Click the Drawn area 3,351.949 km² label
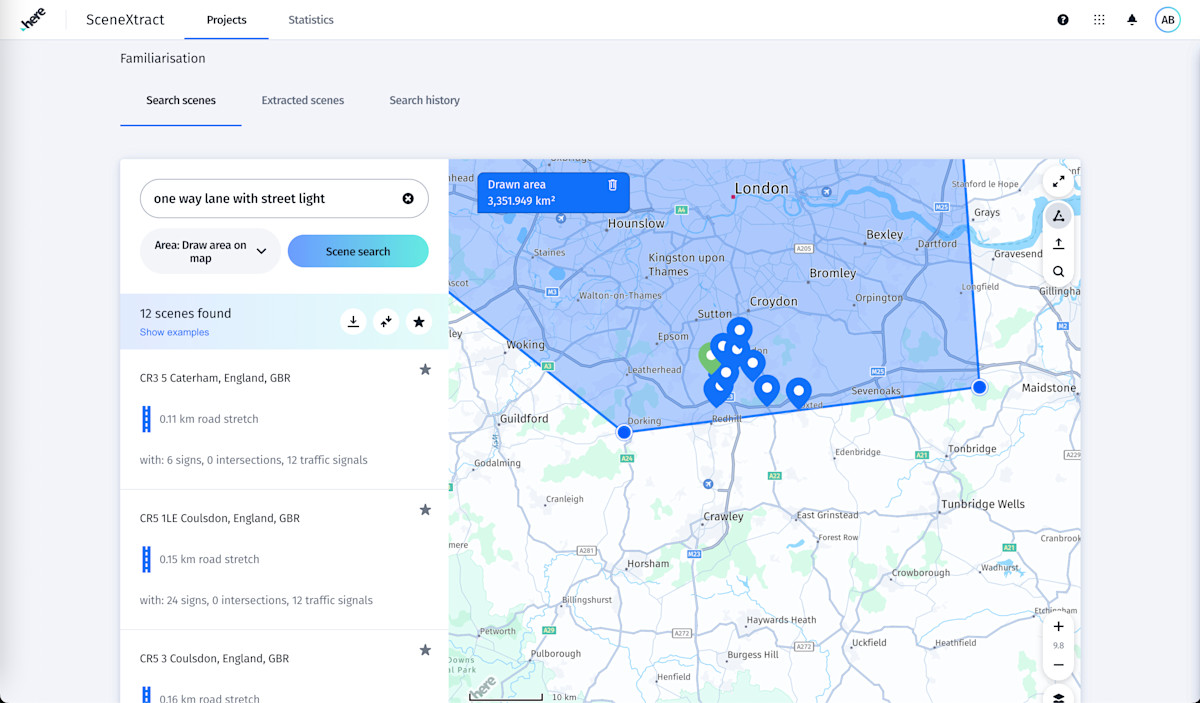Viewport: 1200px width, 703px height. tap(553, 193)
